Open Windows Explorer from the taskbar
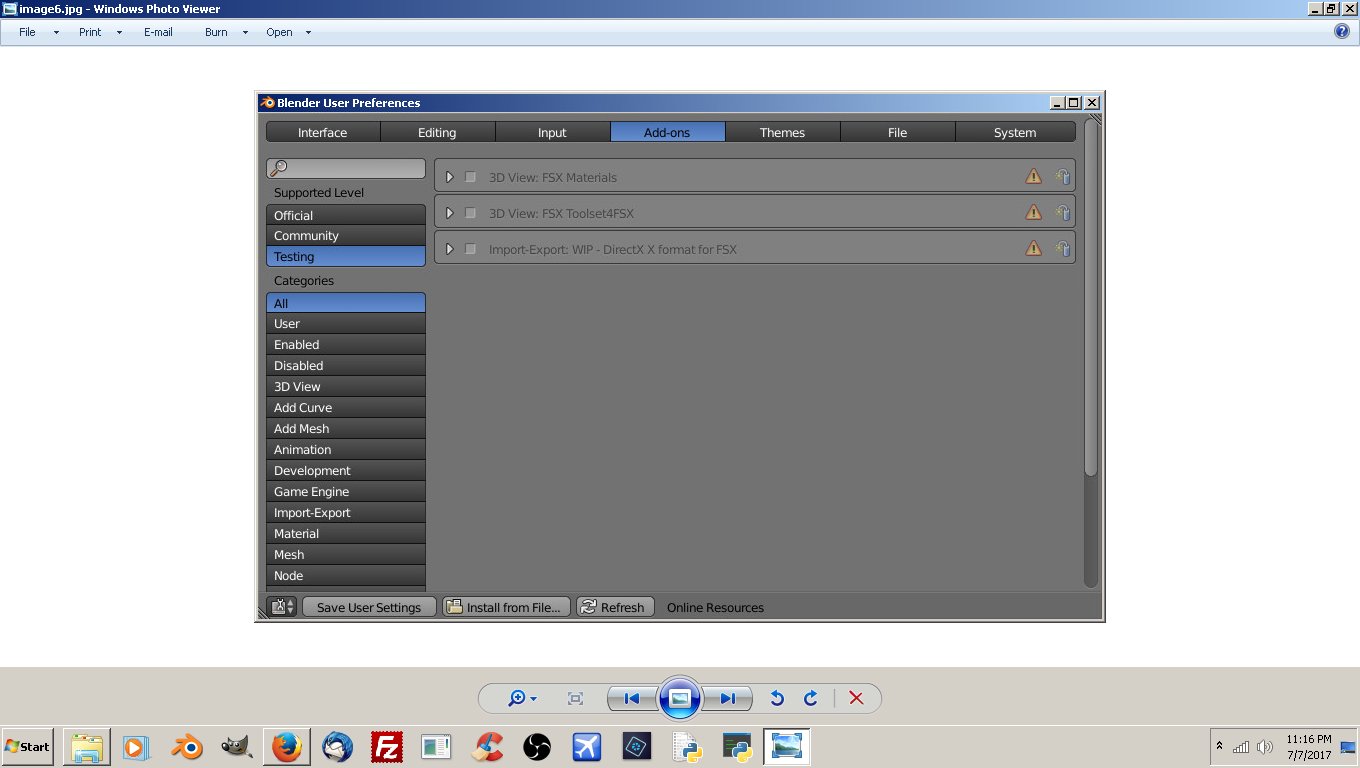 (x=86, y=747)
